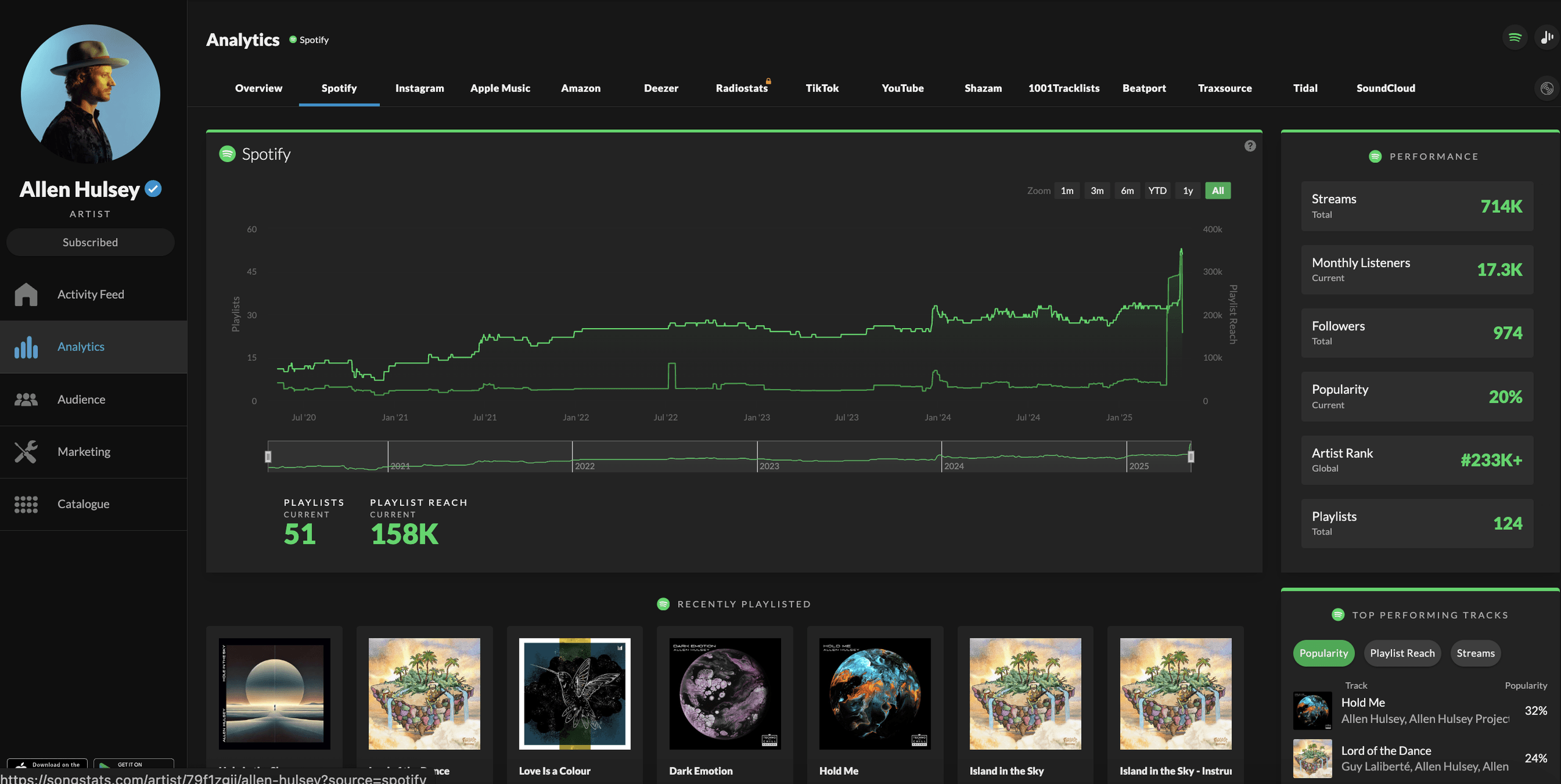Image resolution: width=1561 pixels, height=784 pixels.
Task: Click the Marketing tools icon
Action: pos(26,452)
